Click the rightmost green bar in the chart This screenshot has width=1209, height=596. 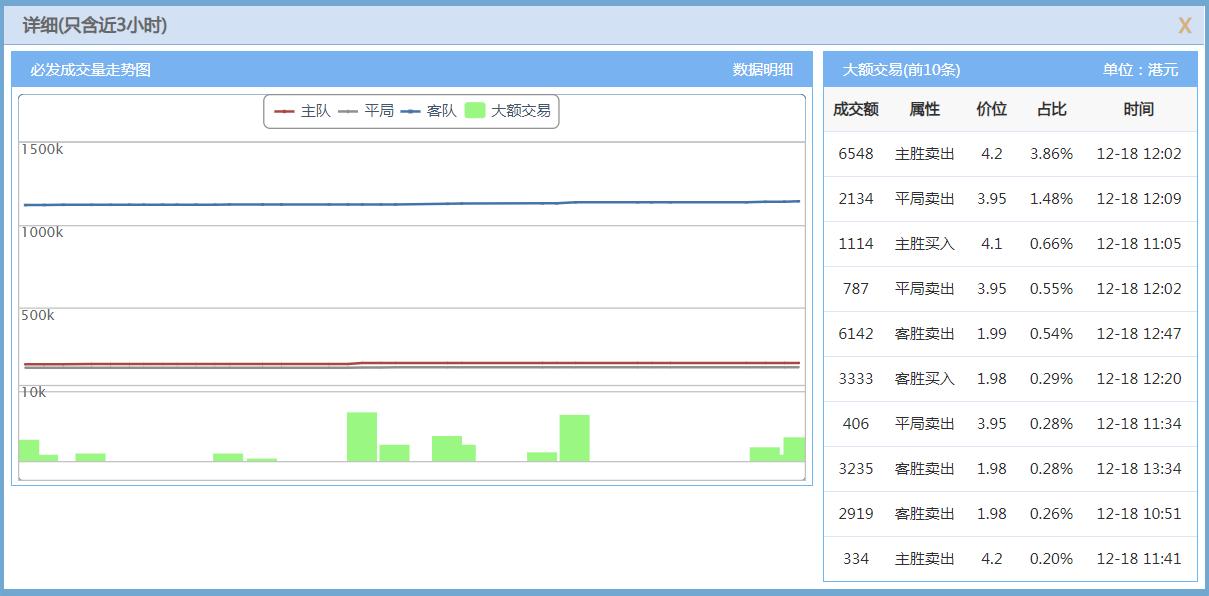[x=794, y=449]
